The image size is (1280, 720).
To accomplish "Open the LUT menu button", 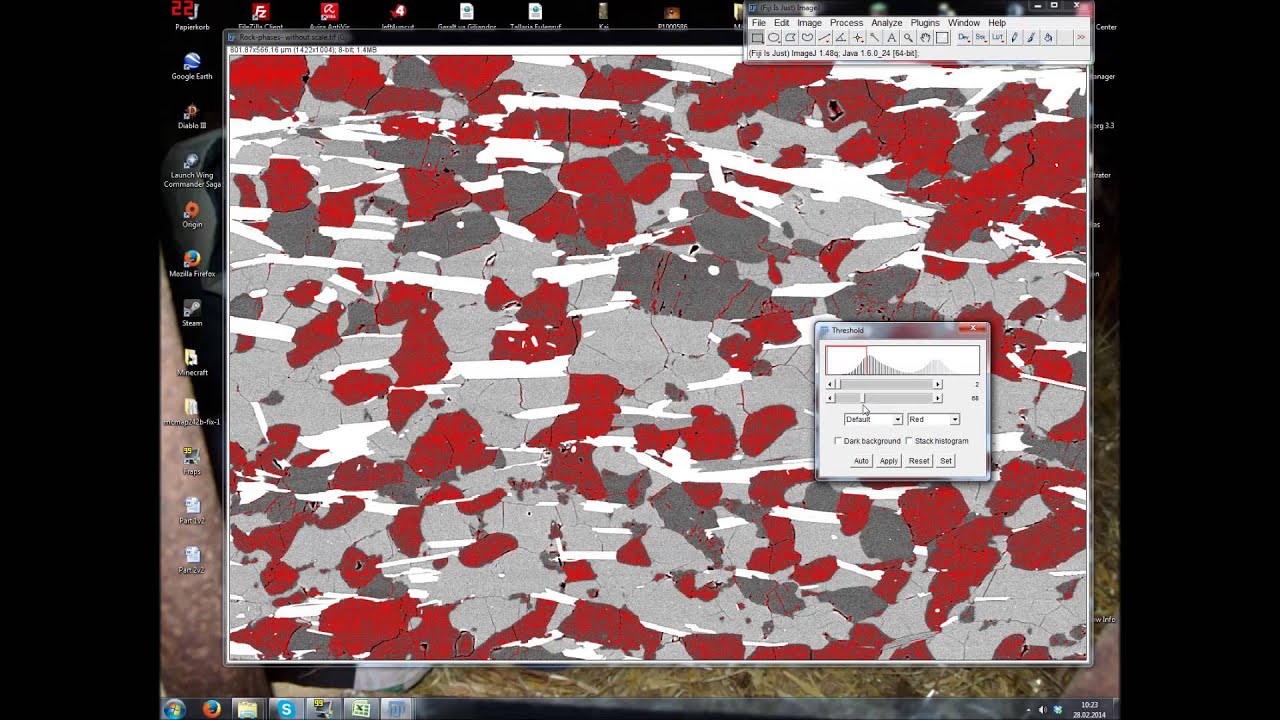I will coord(998,37).
